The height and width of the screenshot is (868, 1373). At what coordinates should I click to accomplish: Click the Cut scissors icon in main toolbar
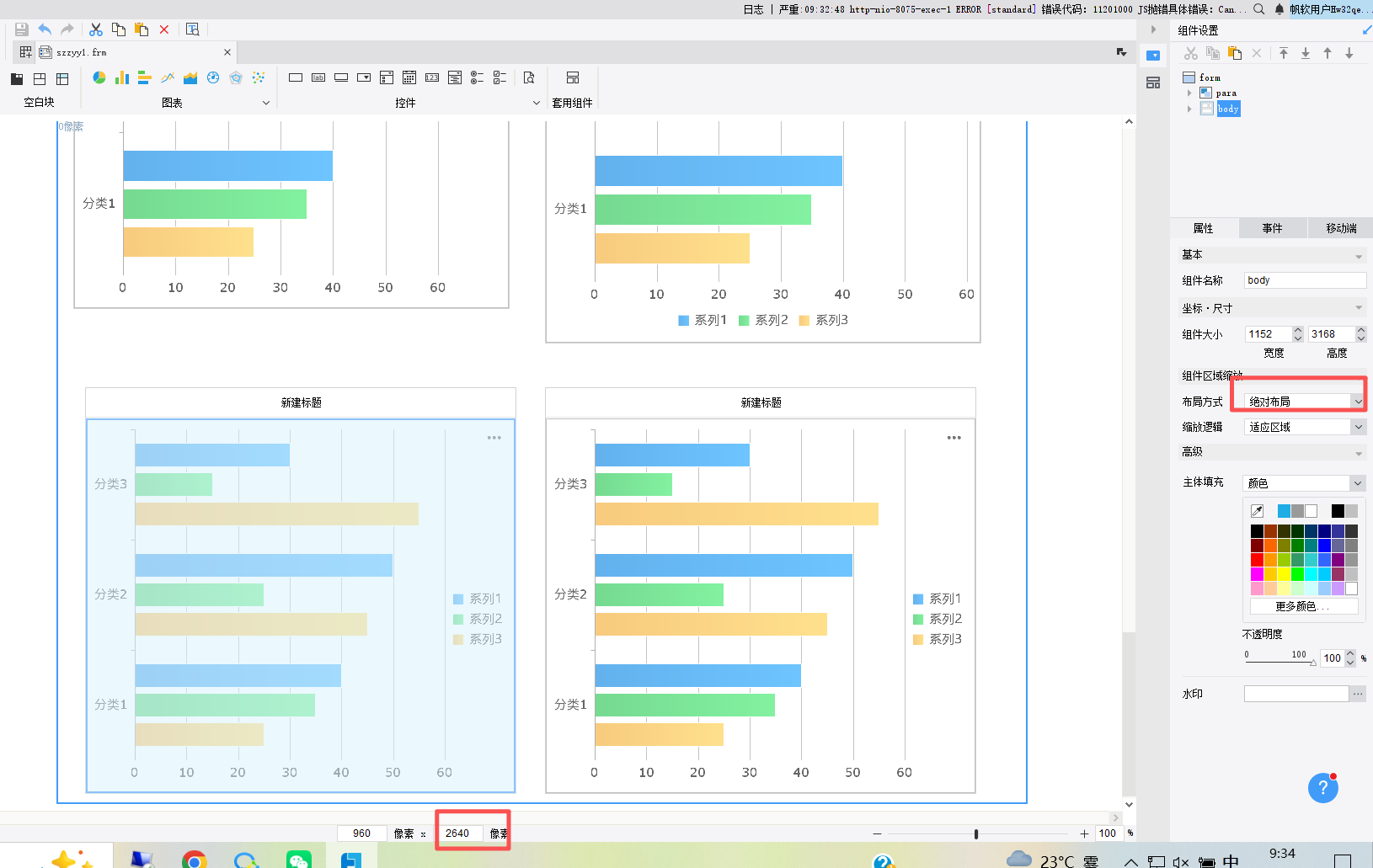[x=96, y=29]
